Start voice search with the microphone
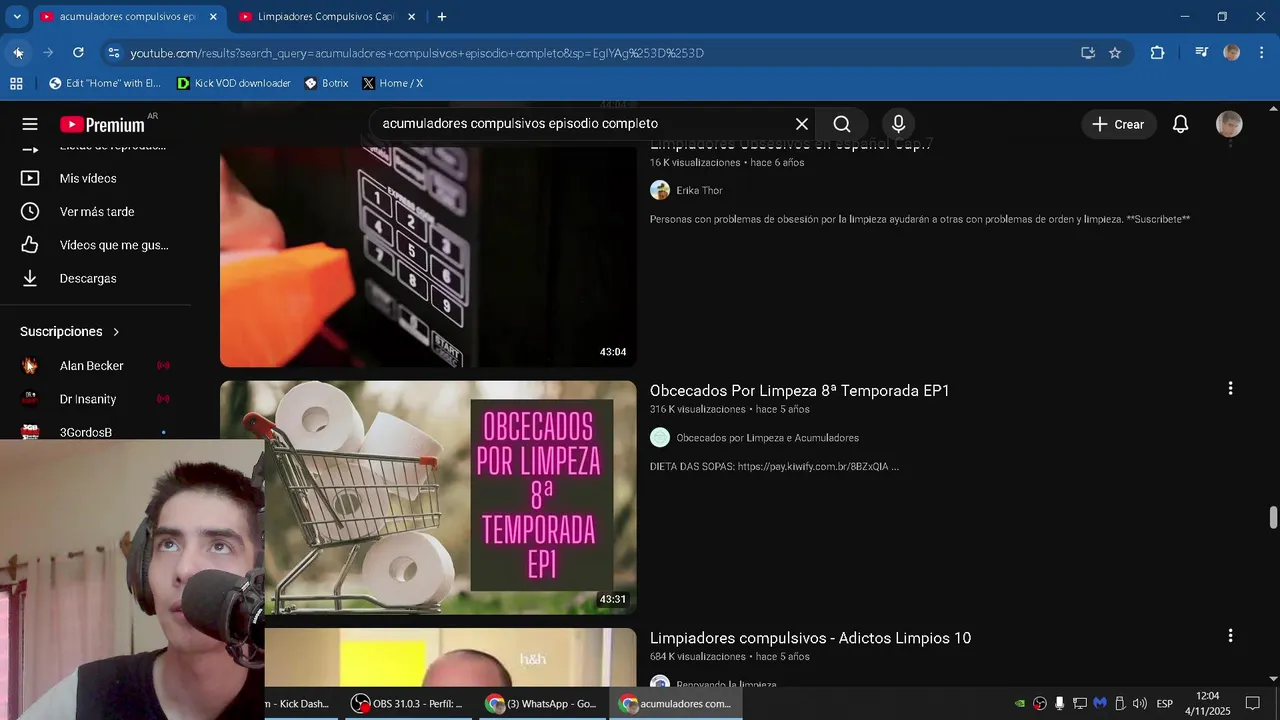Screen dimensions: 1280x720 click(898, 124)
